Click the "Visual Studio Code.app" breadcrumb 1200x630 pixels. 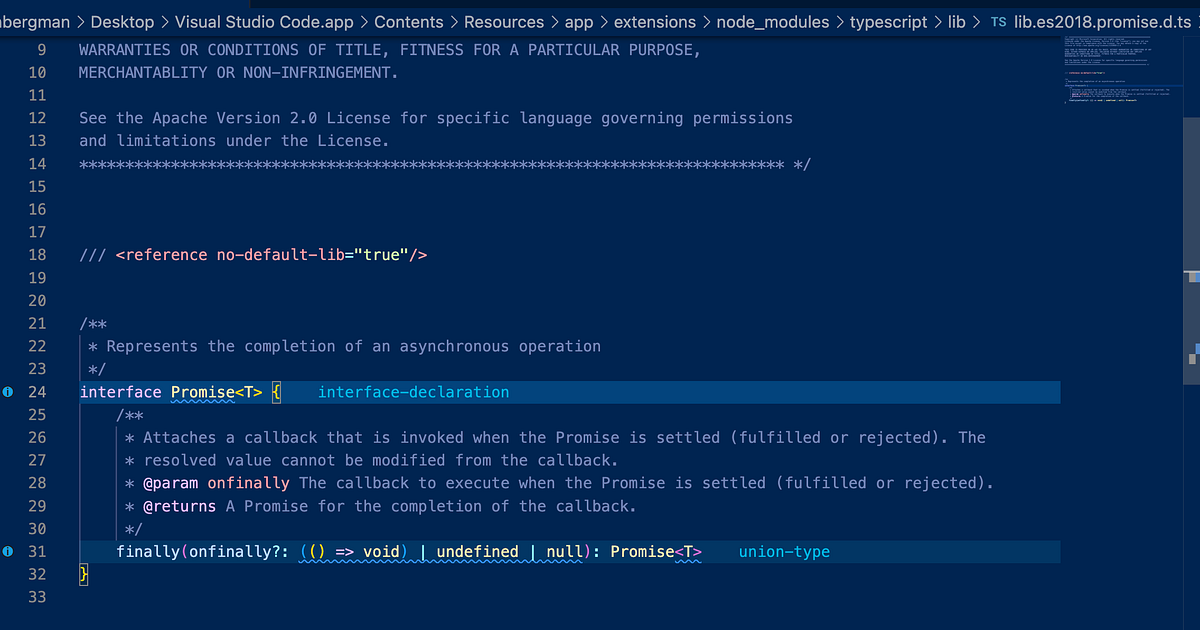[x=264, y=21]
